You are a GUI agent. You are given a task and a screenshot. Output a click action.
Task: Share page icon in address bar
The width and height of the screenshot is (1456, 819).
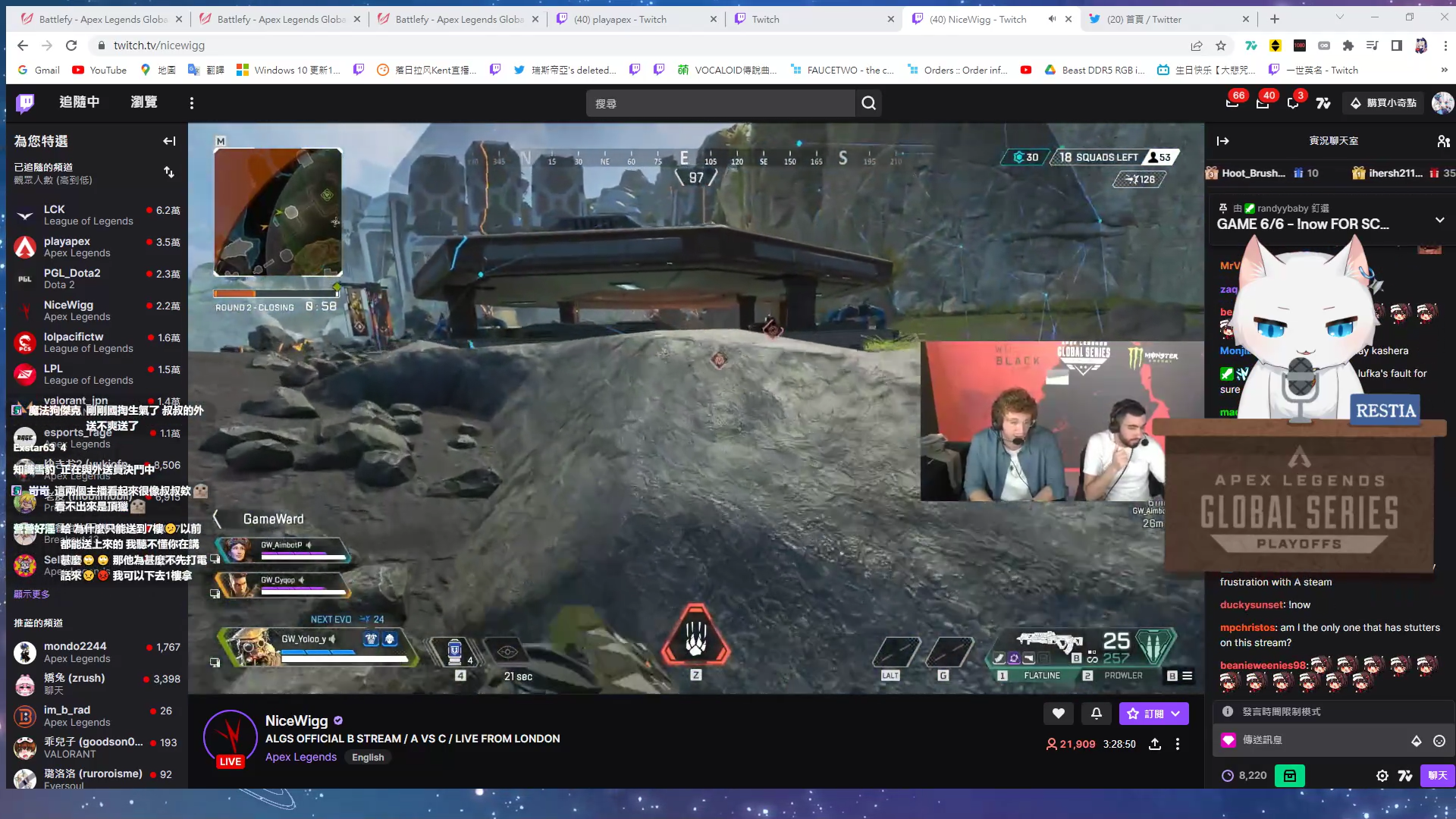(x=1197, y=45)
